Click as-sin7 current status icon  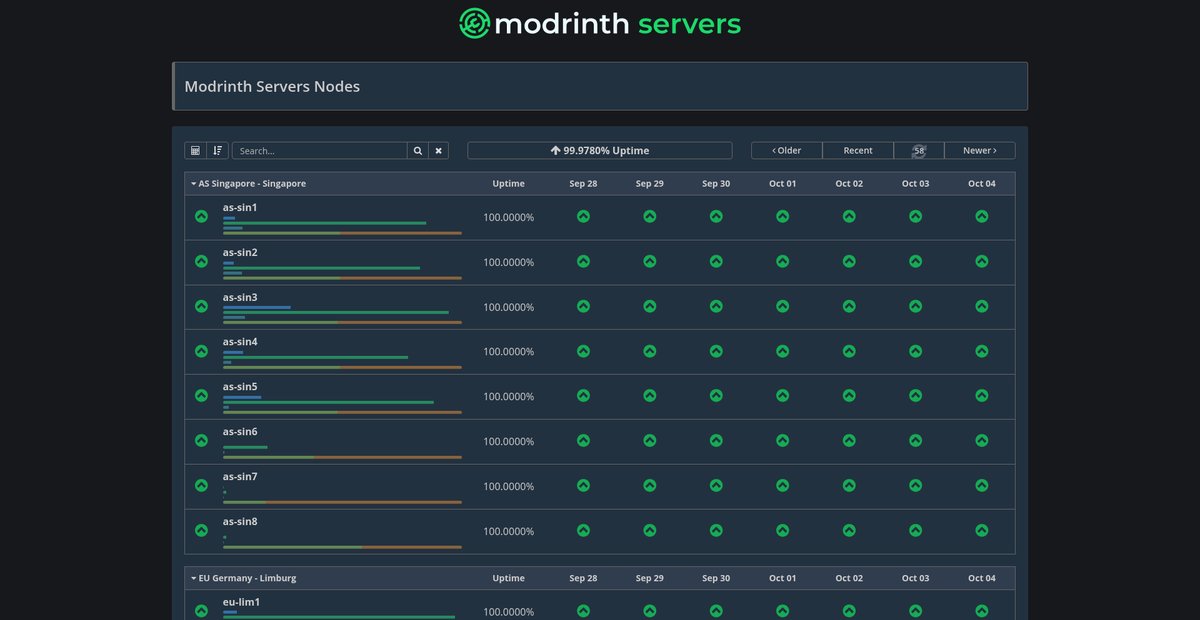tap(201, 486)
